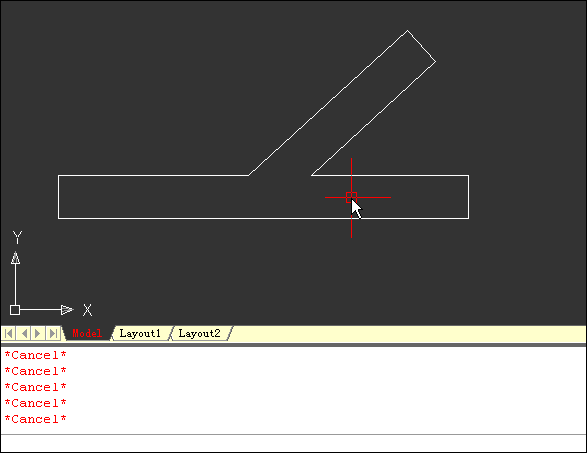Open the Layout2 tab
The image size is (587, 453).
click(x=200, y=333)
